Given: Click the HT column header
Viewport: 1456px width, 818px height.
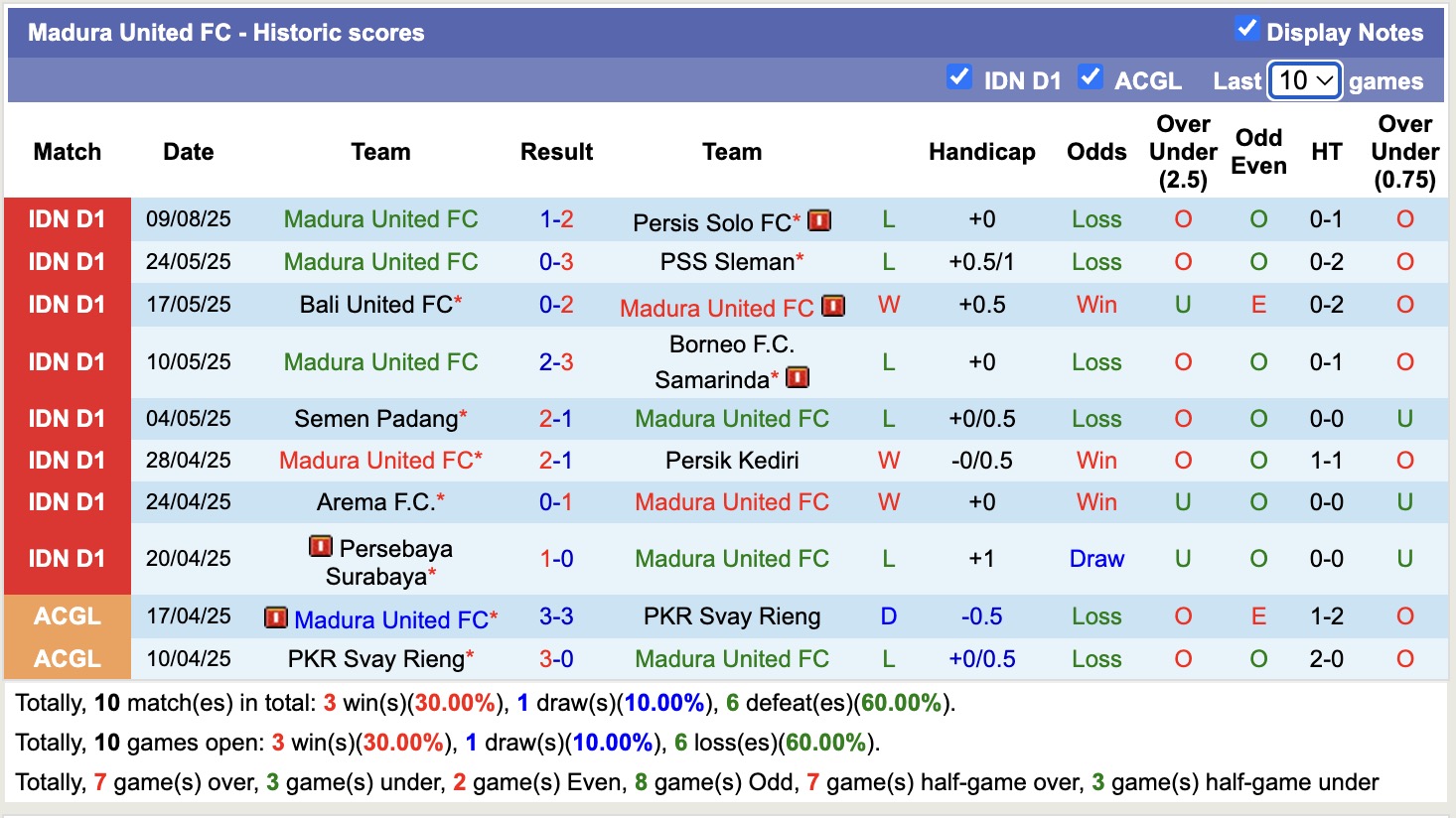Looking at the screenshot, I should click(x=1327, y=152).
